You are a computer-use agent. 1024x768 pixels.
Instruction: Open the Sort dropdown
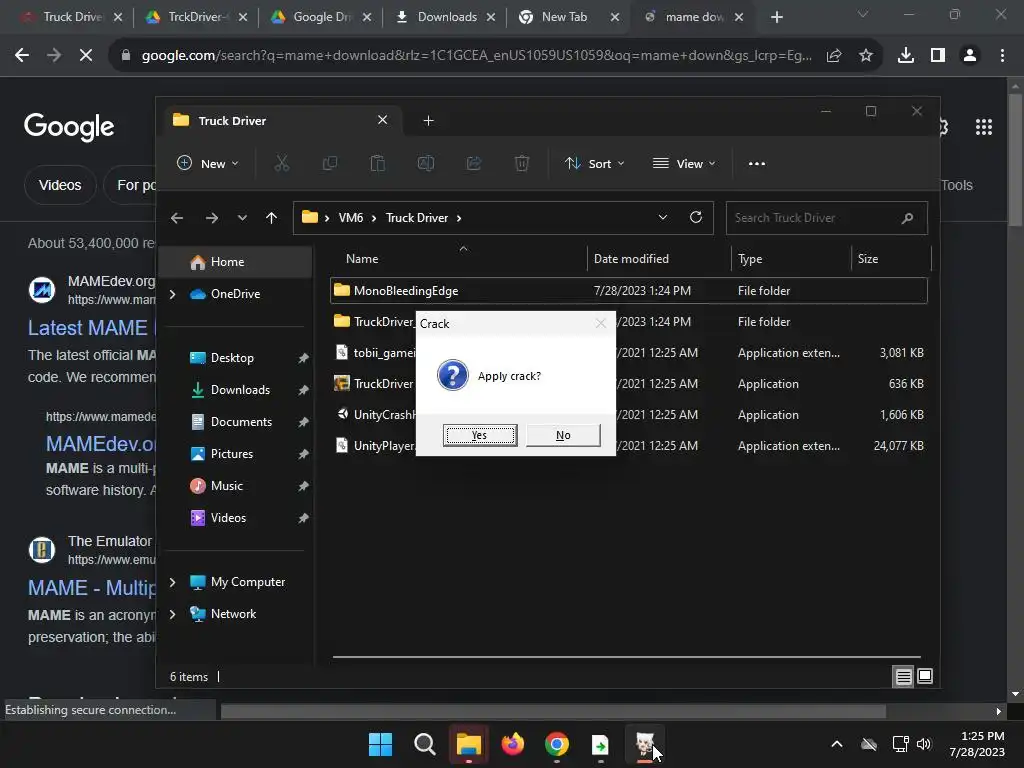(594, 163)
